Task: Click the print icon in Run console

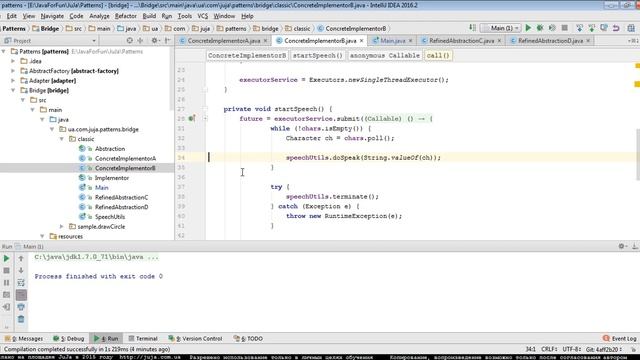Action: 21,307
